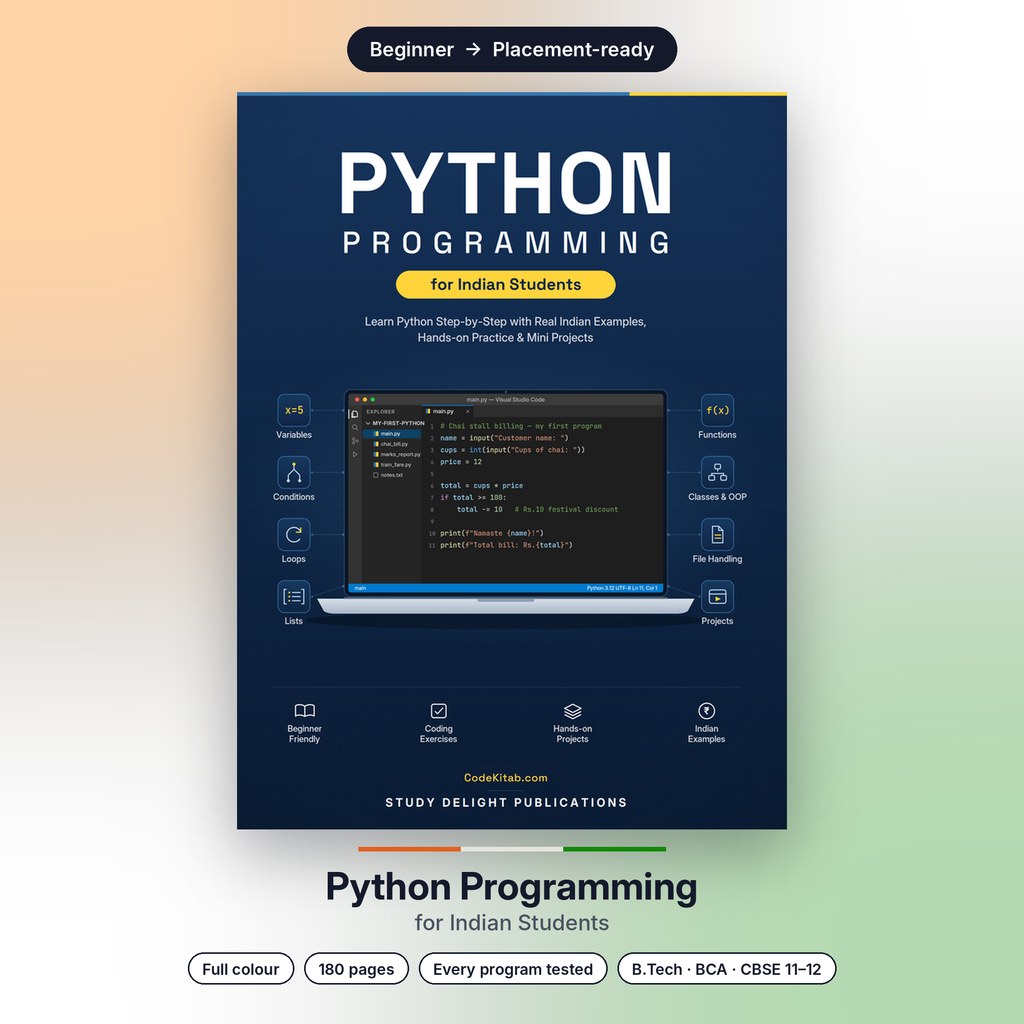Open the Search icon in the VS Code activity bar
This screenshot has height=1024, width=1024.
point(355,428)
